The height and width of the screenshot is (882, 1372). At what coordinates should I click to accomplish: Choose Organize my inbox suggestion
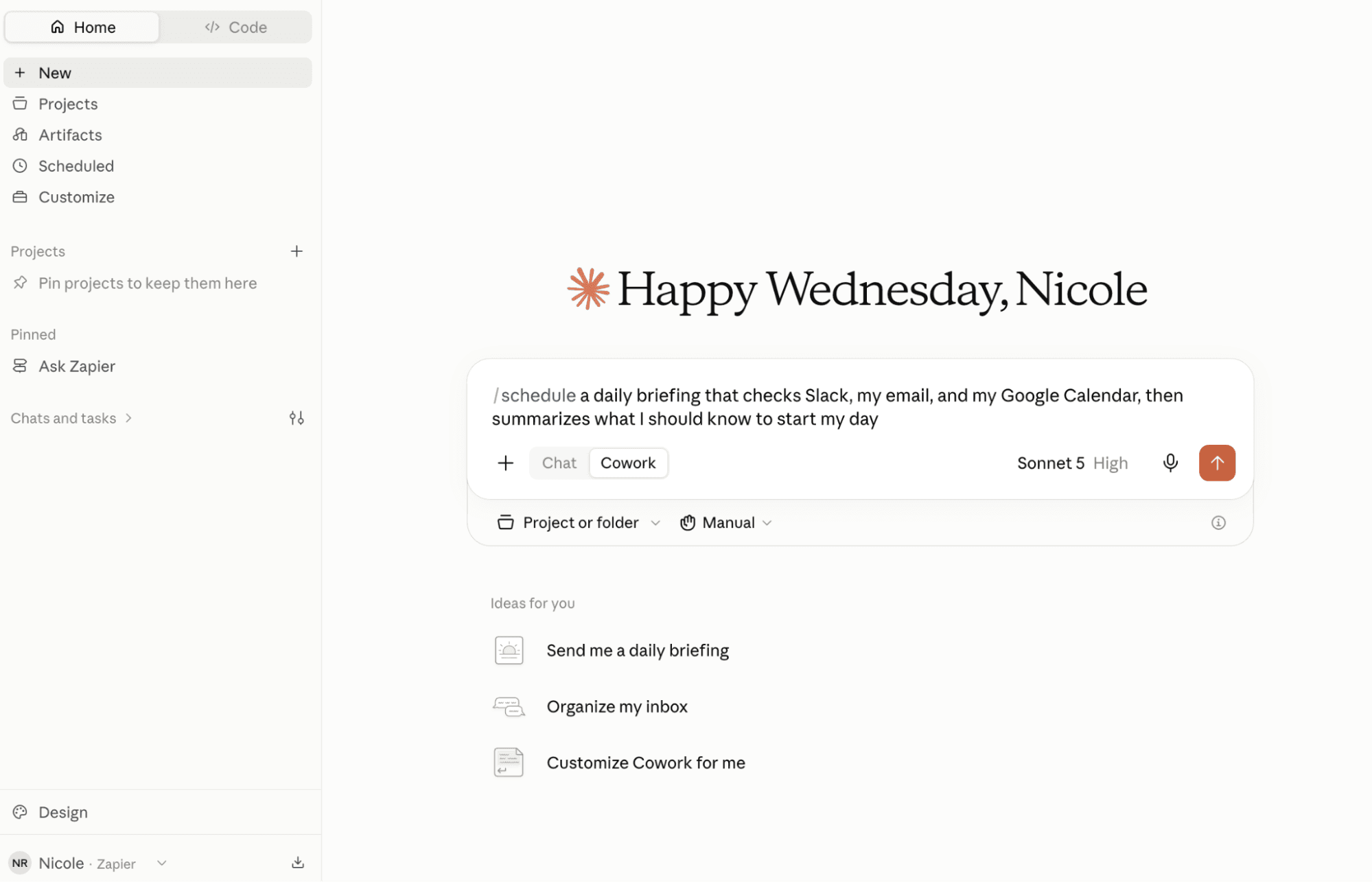tap(617, 706)
